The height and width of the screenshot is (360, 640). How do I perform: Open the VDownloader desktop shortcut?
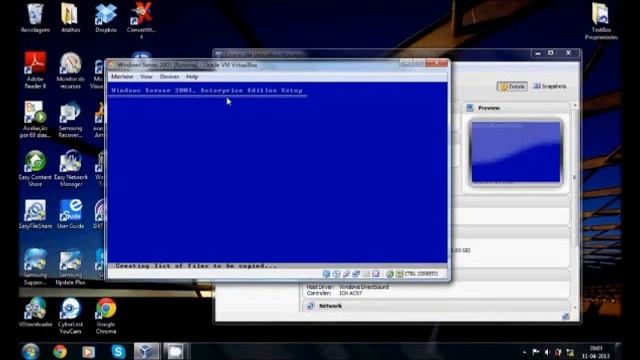[x=36, y=312]
